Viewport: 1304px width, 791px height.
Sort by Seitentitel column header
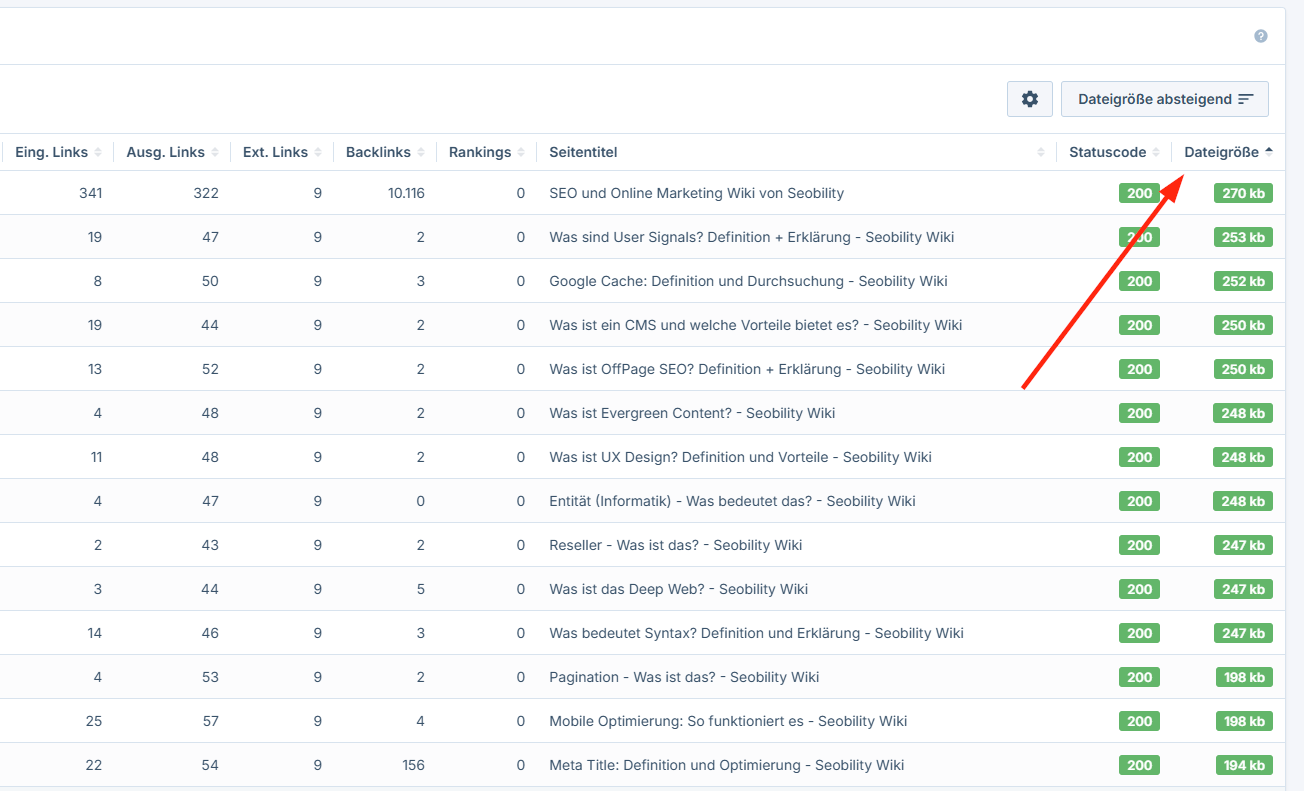point(583,152)
